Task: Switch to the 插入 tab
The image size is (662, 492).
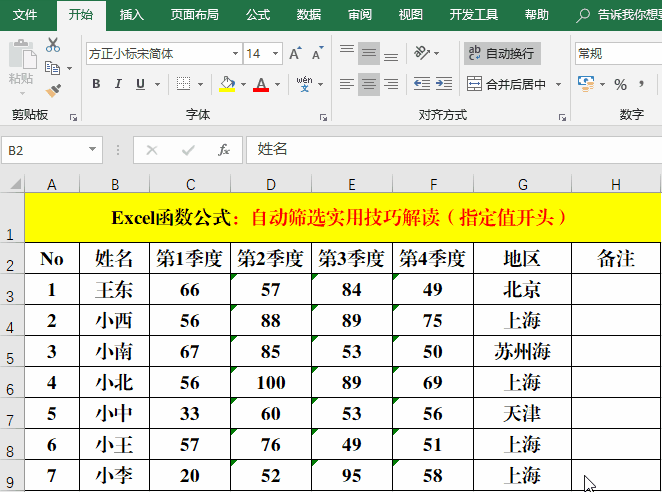Action: point(131,15)
